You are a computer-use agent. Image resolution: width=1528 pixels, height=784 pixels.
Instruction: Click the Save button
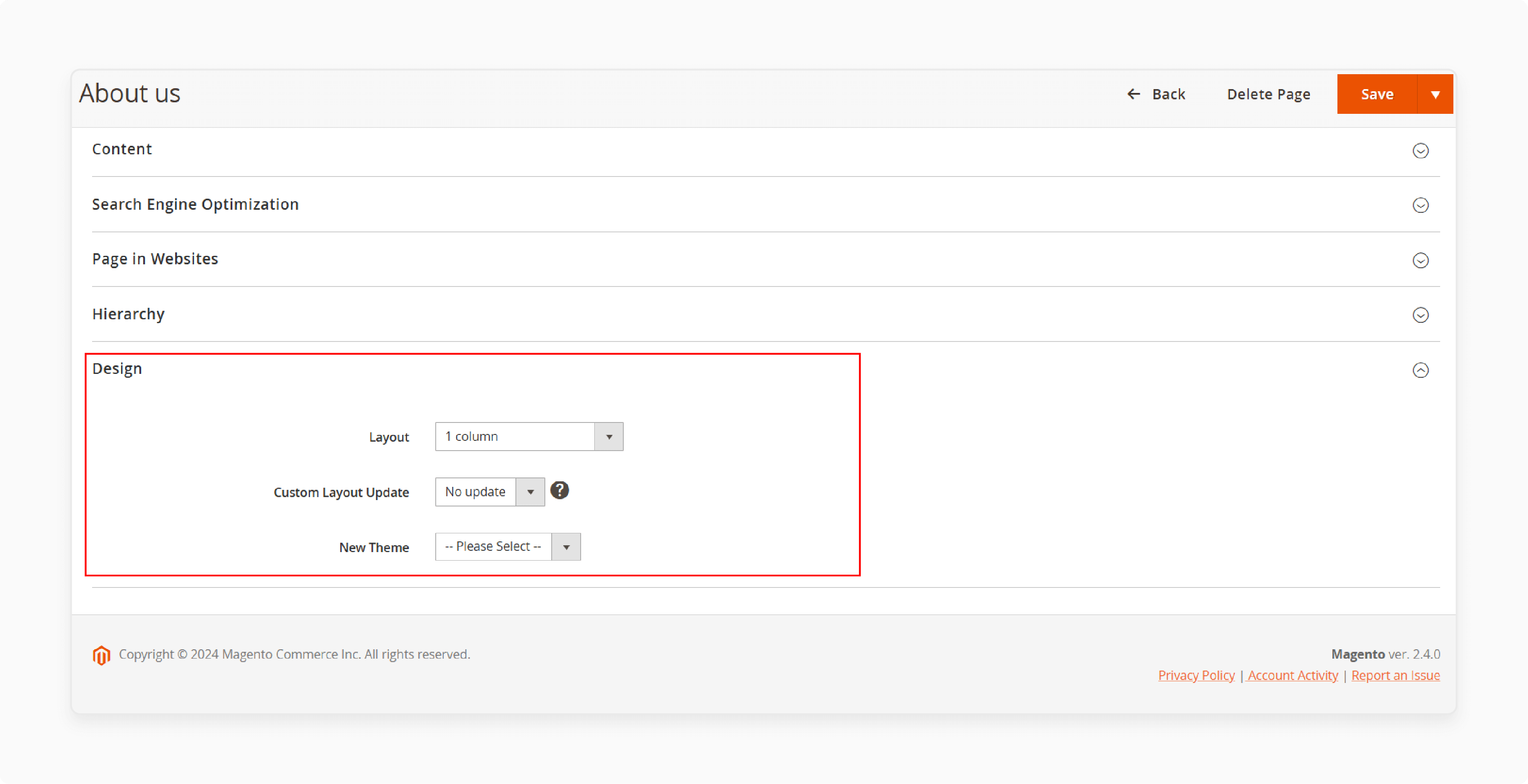(x=1377, y=94)
